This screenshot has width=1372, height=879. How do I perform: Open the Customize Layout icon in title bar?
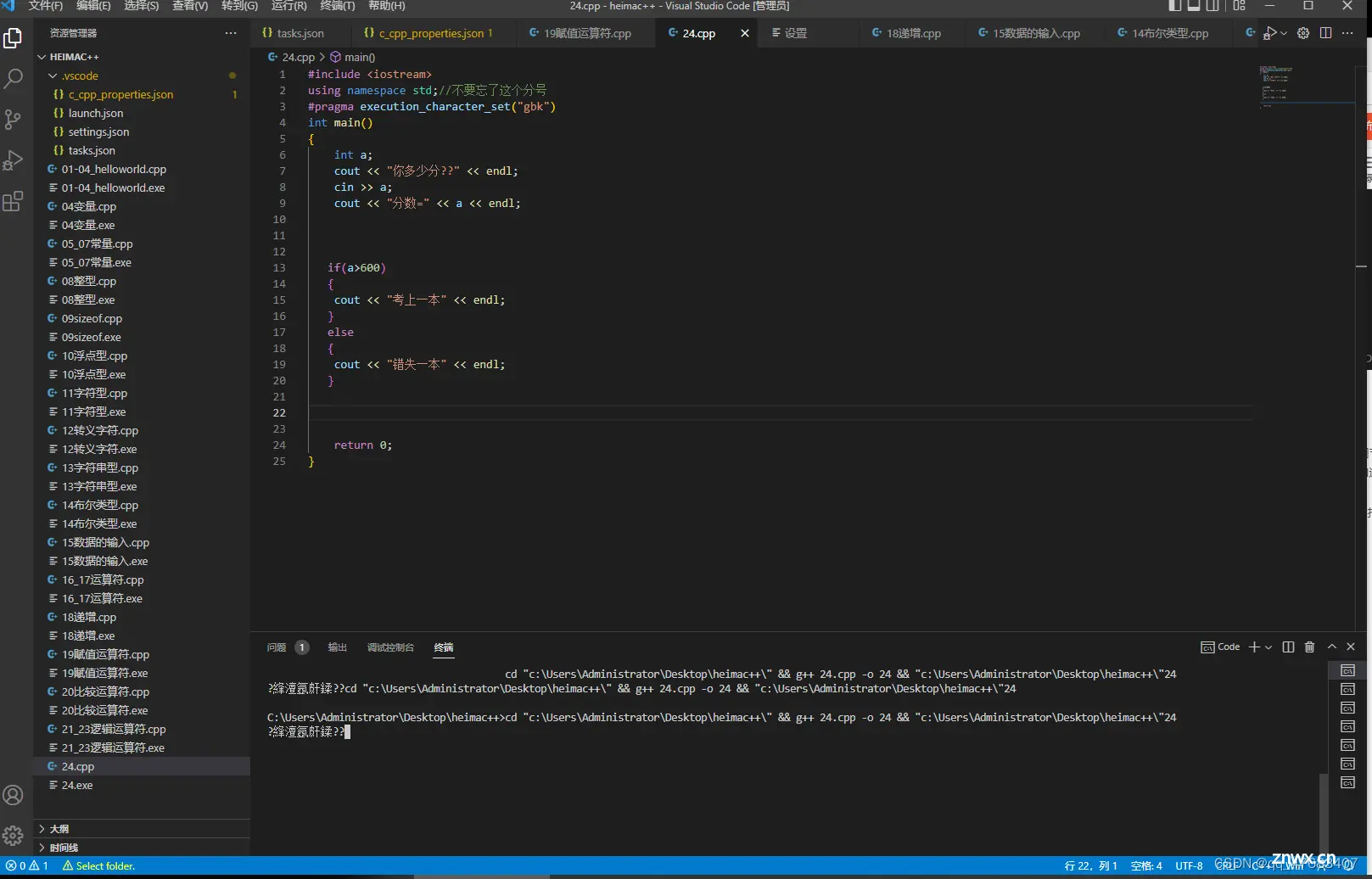(1240, 6)
